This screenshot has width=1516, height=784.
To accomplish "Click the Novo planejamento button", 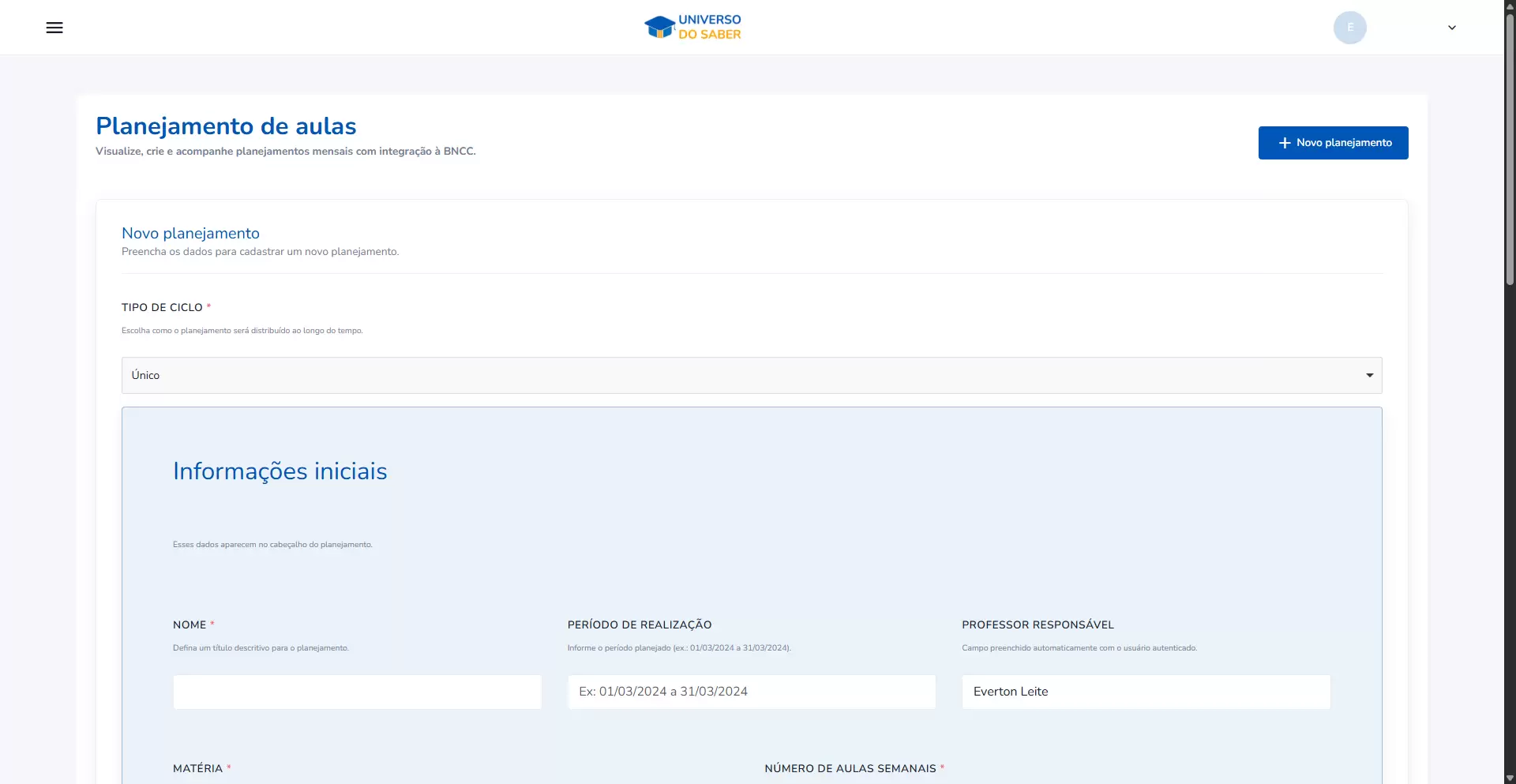I will (x=1333, y=143).
